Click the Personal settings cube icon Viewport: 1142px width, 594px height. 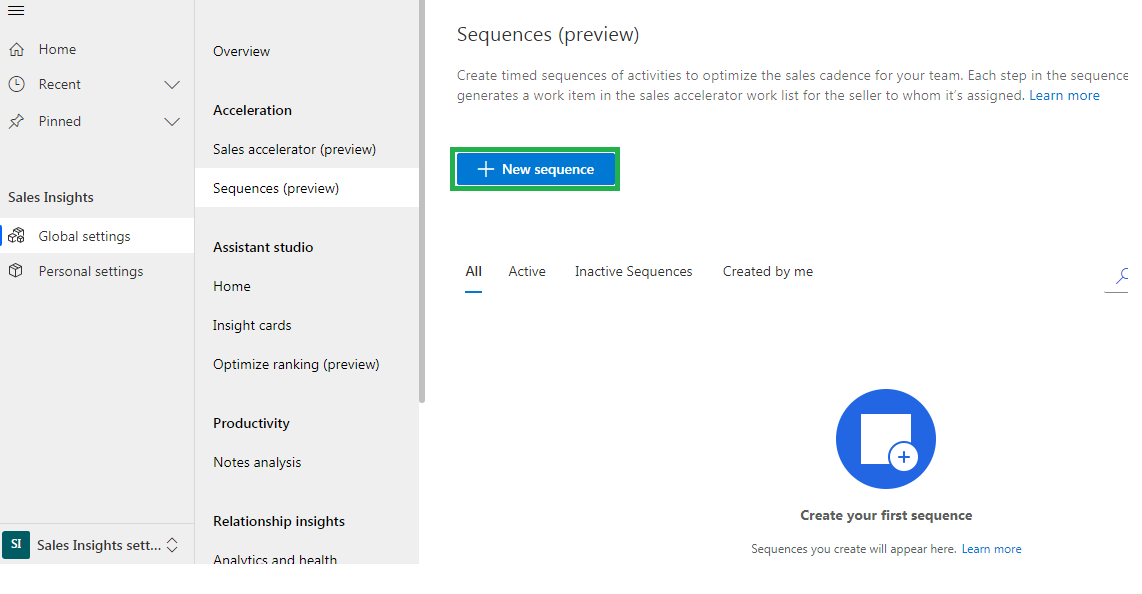pyautogui.click(x=16, y=271)
